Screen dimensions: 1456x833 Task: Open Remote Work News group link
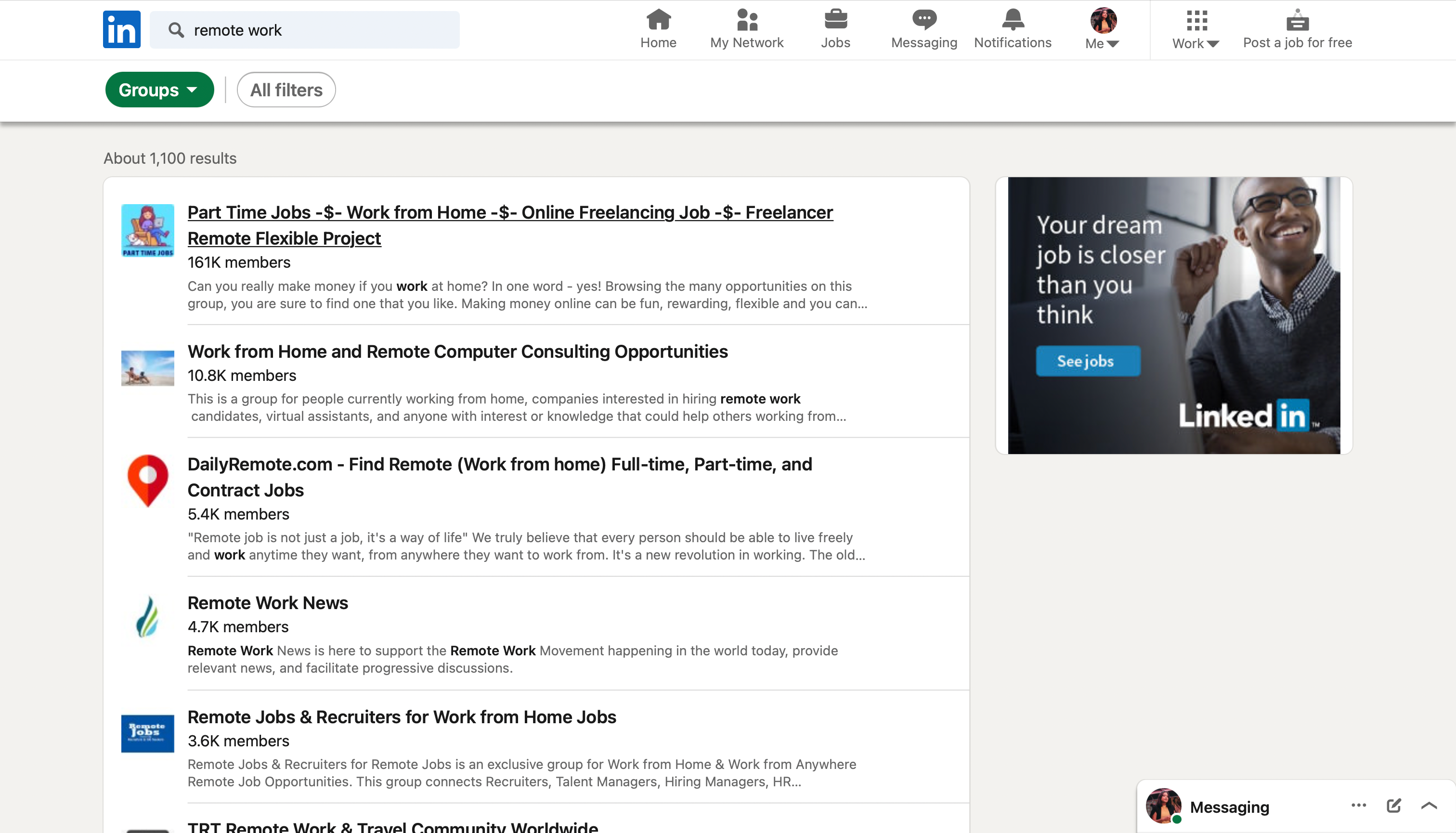tap(268, 602)
